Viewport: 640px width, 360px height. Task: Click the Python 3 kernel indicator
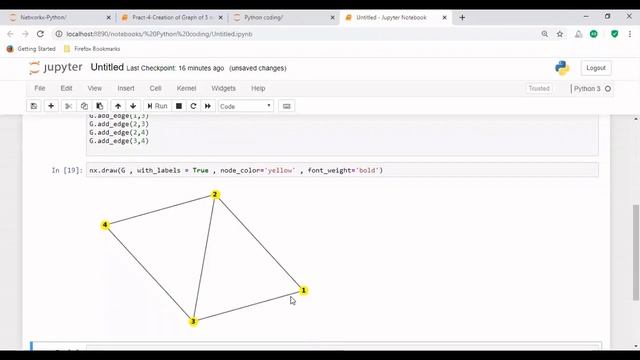click(x=587, y=89)
